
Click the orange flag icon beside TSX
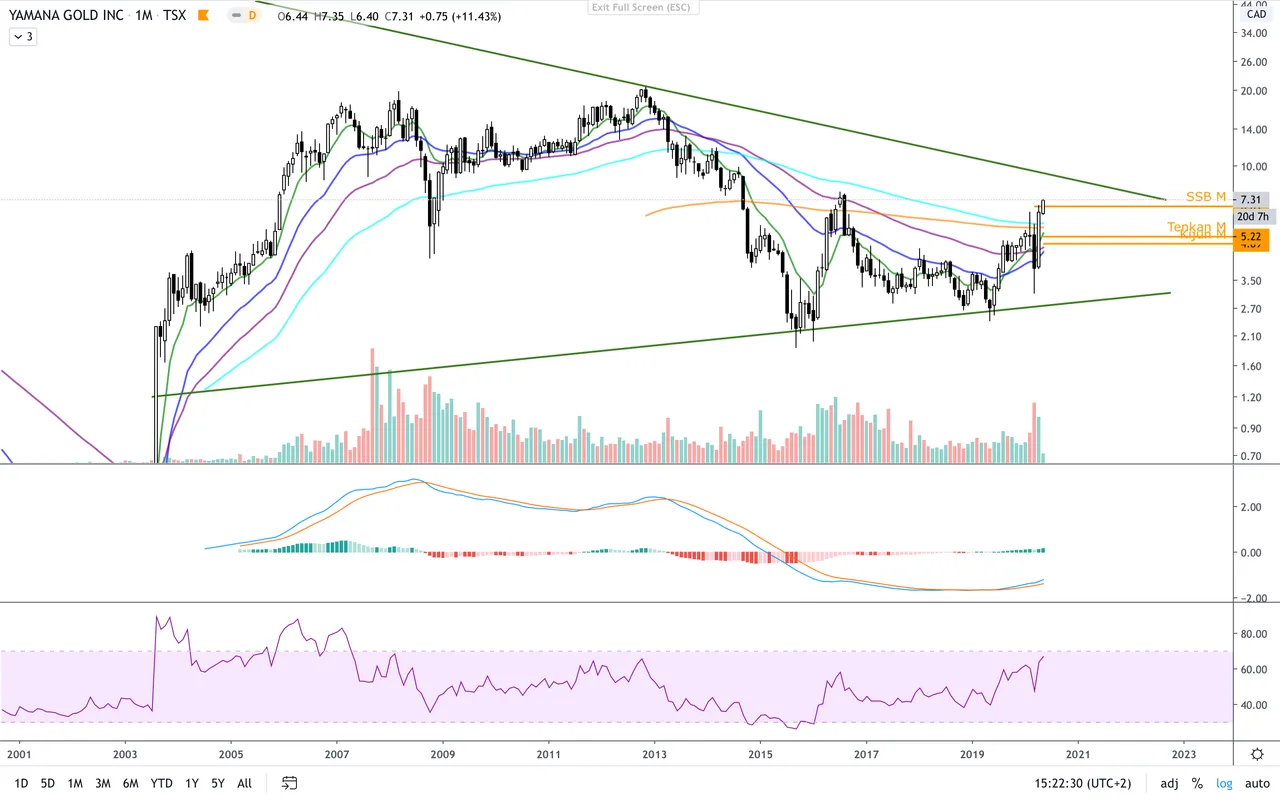click(x=203, y=16)
